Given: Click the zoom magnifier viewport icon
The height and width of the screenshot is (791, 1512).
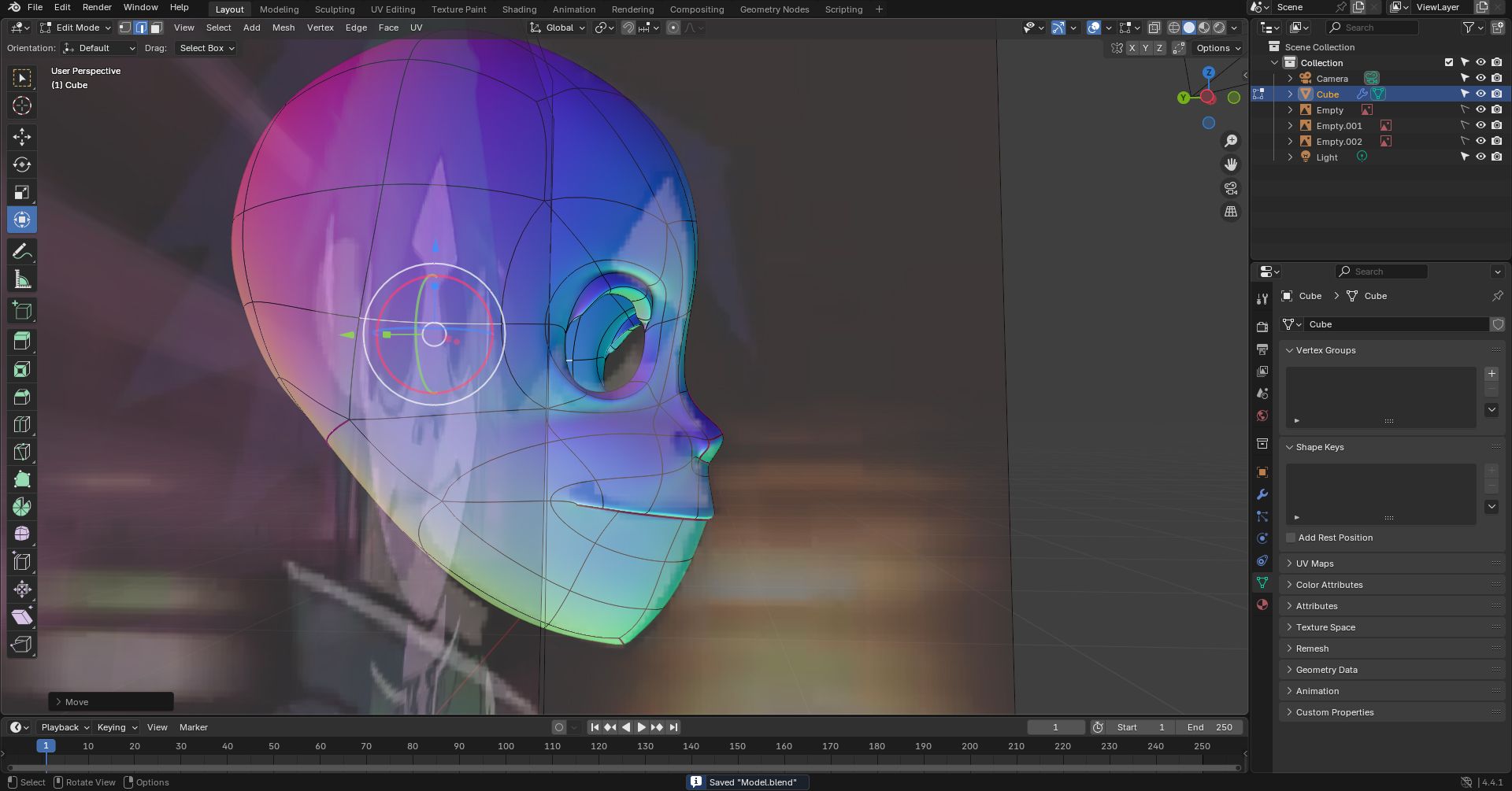Looking at the screenshot, I should click(x=1230, y=141).
